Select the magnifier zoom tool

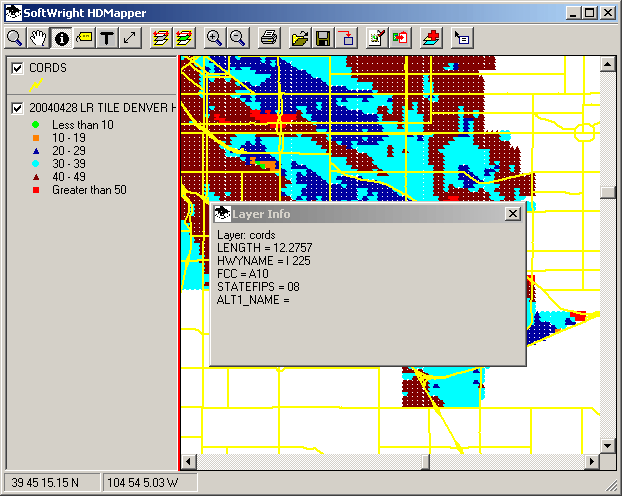tap(15, 38)
